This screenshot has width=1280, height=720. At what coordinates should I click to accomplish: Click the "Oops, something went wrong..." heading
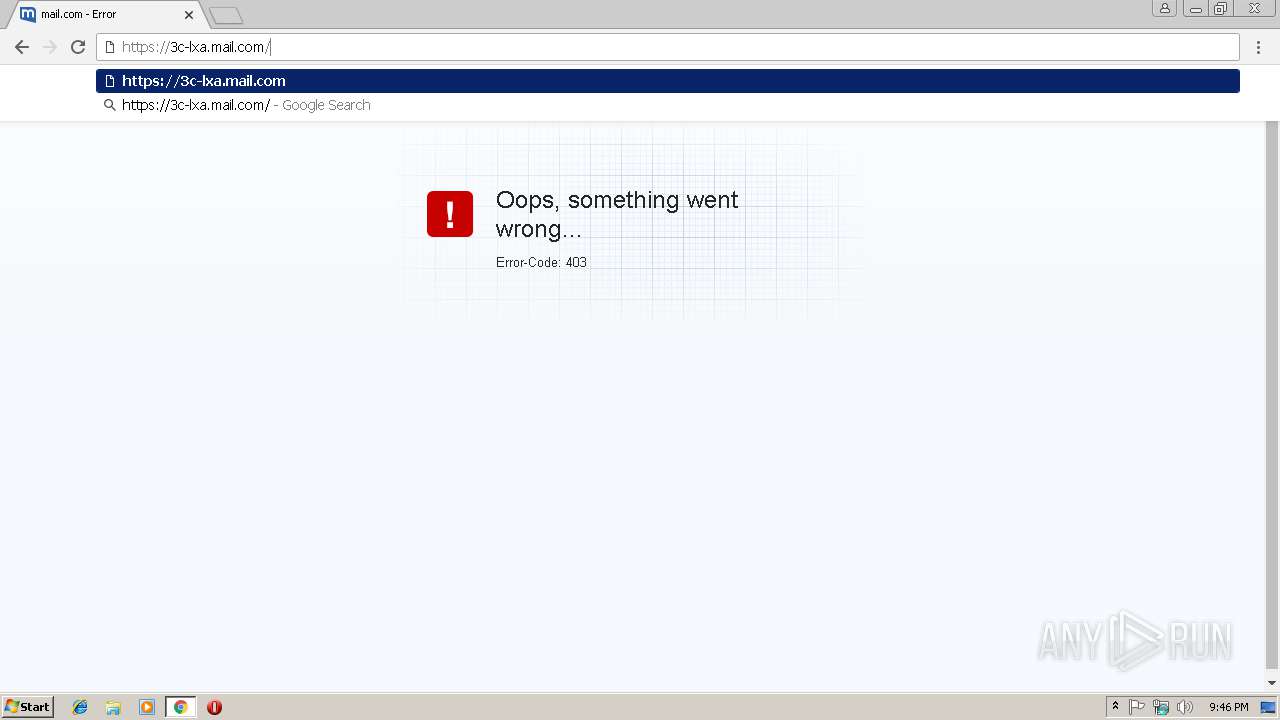(617, 214)
